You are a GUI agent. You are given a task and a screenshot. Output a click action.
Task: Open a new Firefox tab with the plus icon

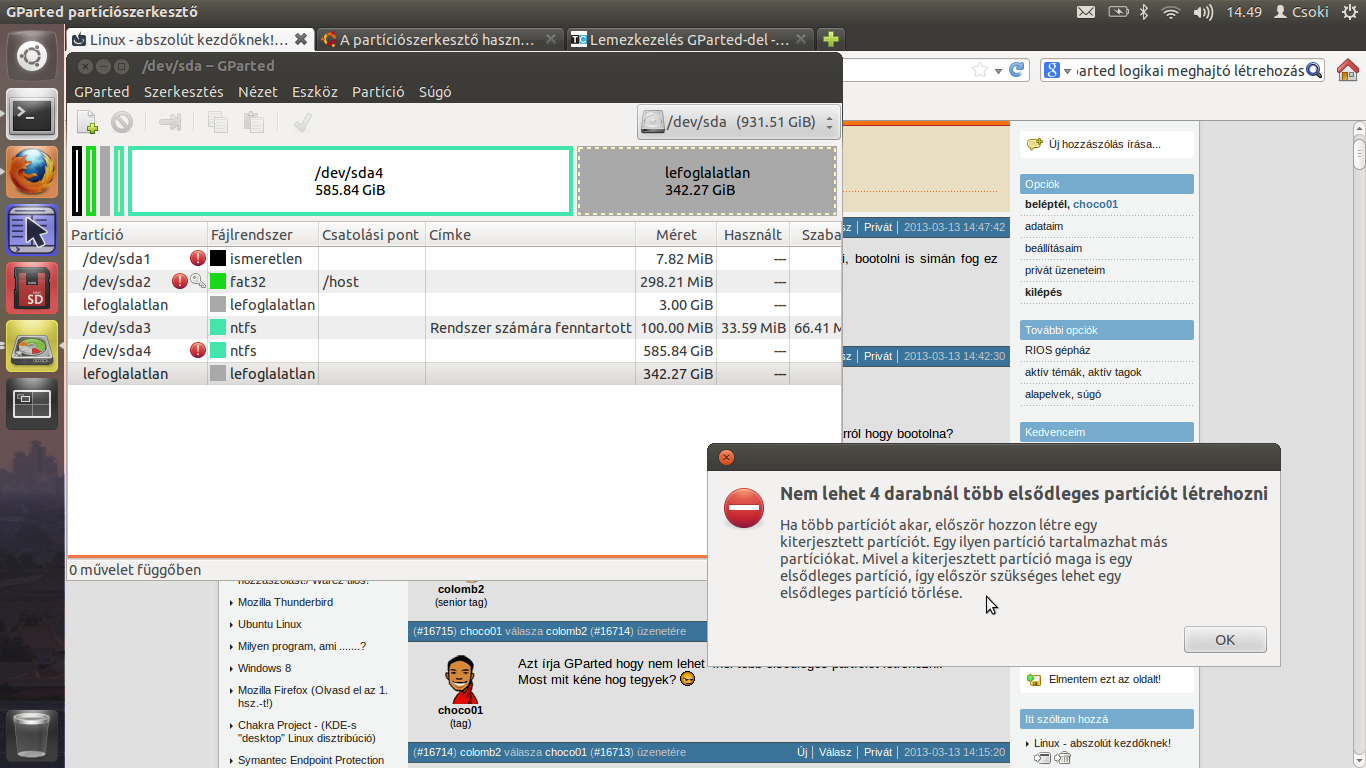coord(830,40)
